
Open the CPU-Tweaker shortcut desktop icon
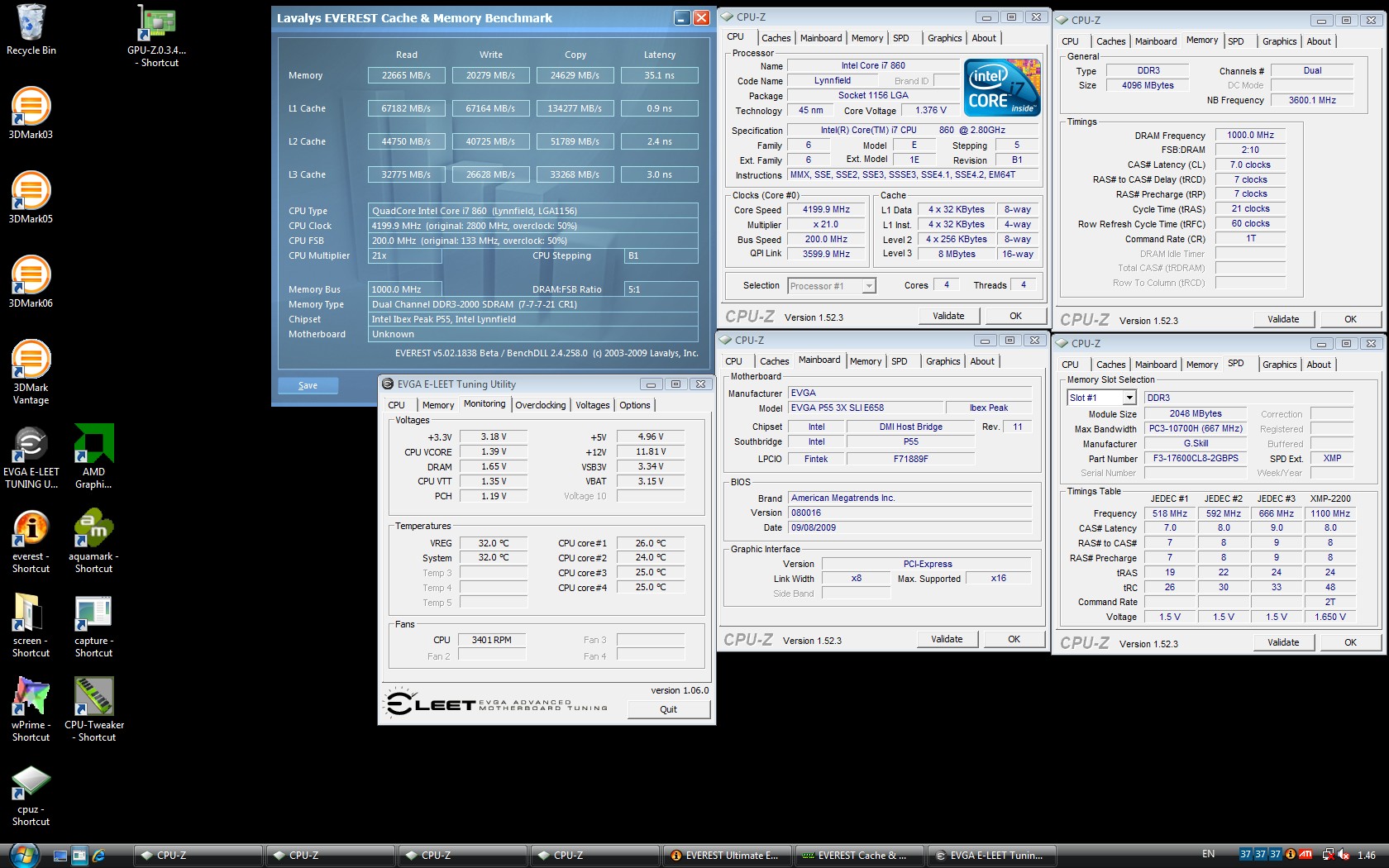(94, 710)
